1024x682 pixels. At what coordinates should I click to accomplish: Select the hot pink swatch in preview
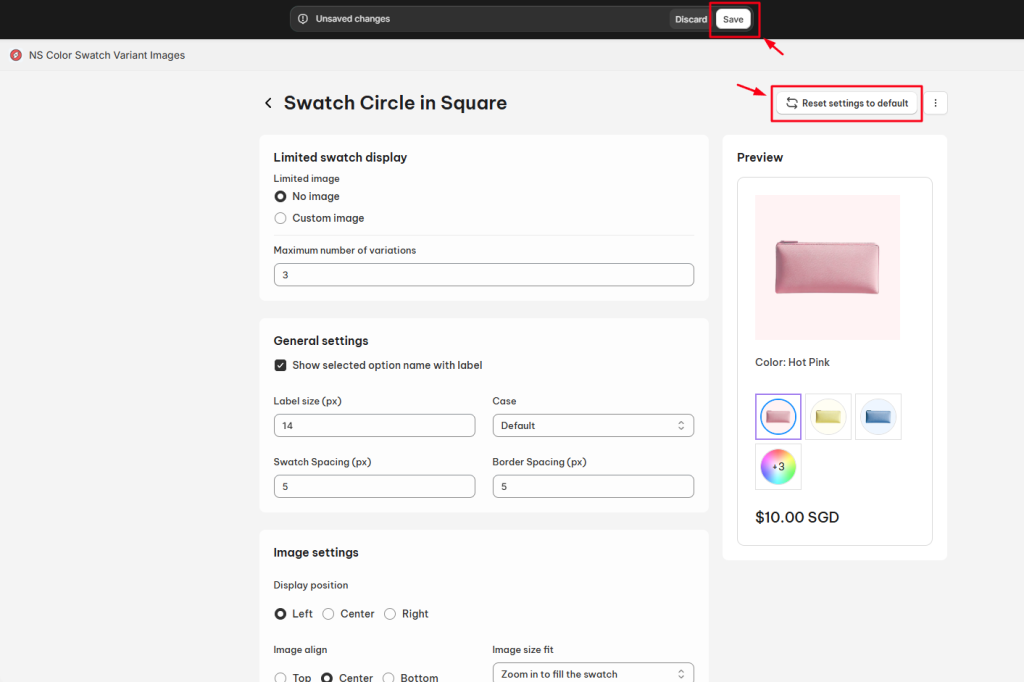click(x=778, y=417)
